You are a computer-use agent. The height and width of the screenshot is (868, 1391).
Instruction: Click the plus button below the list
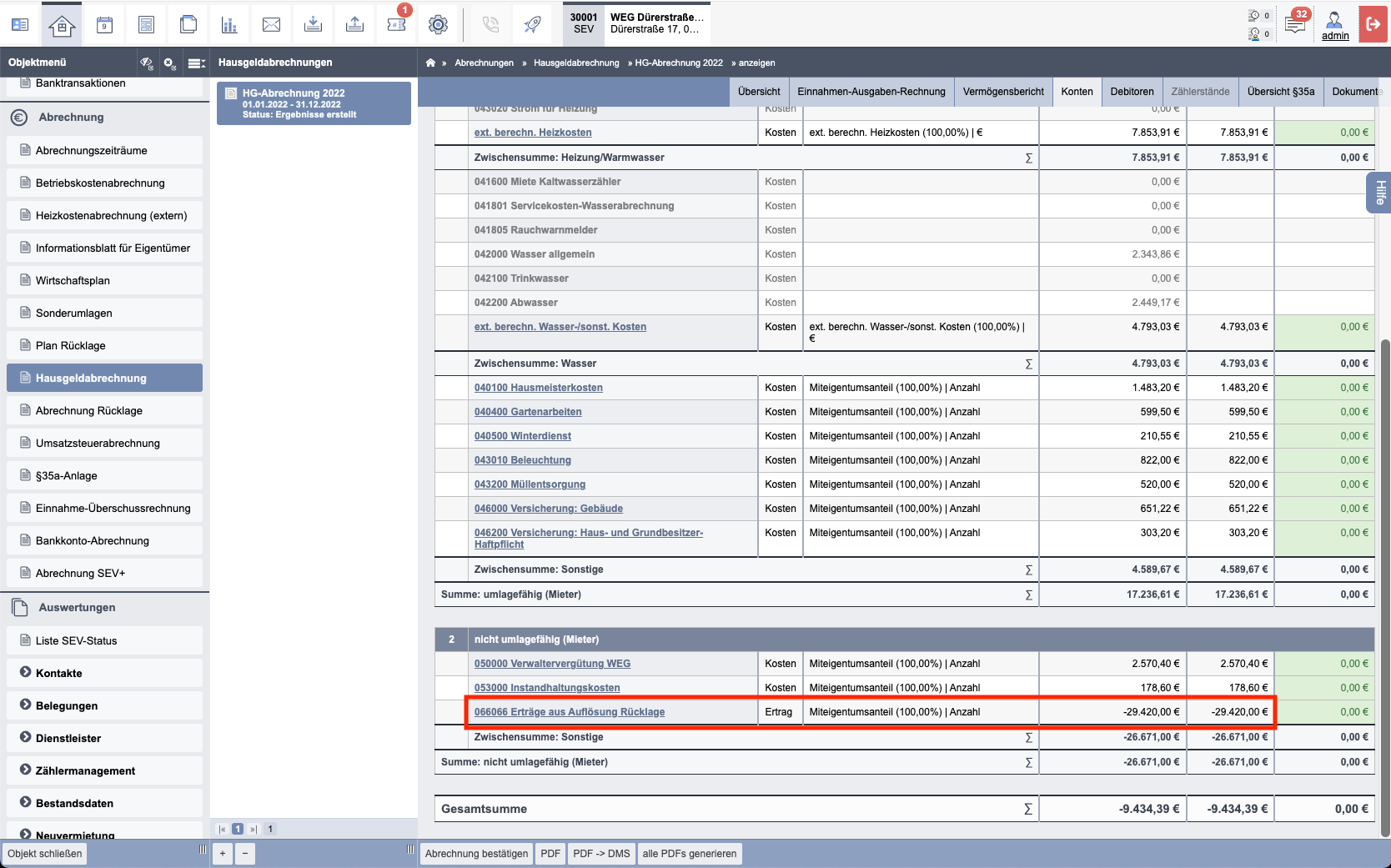point(223,854)
